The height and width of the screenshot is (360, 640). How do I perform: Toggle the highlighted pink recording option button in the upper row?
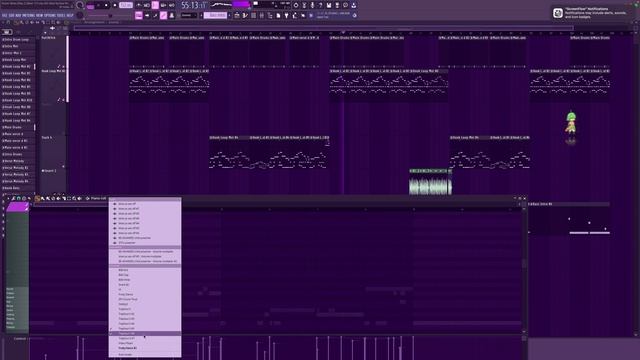tap(155, 6)
